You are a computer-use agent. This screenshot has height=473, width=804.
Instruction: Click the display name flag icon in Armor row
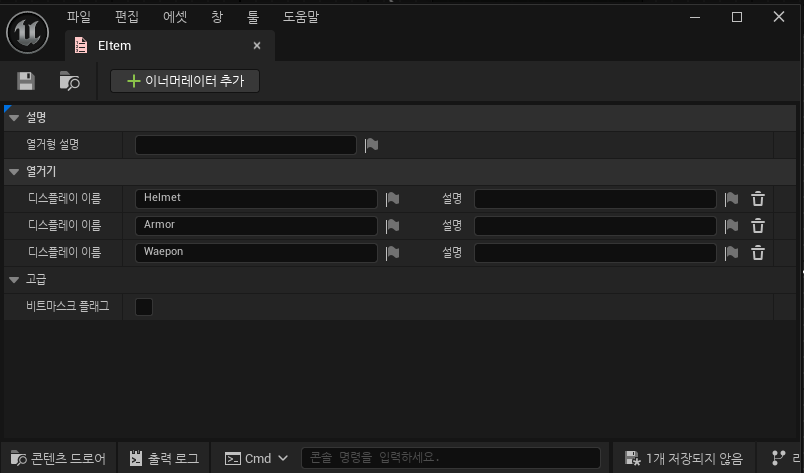pyautogui.click(x=392, y=226)
